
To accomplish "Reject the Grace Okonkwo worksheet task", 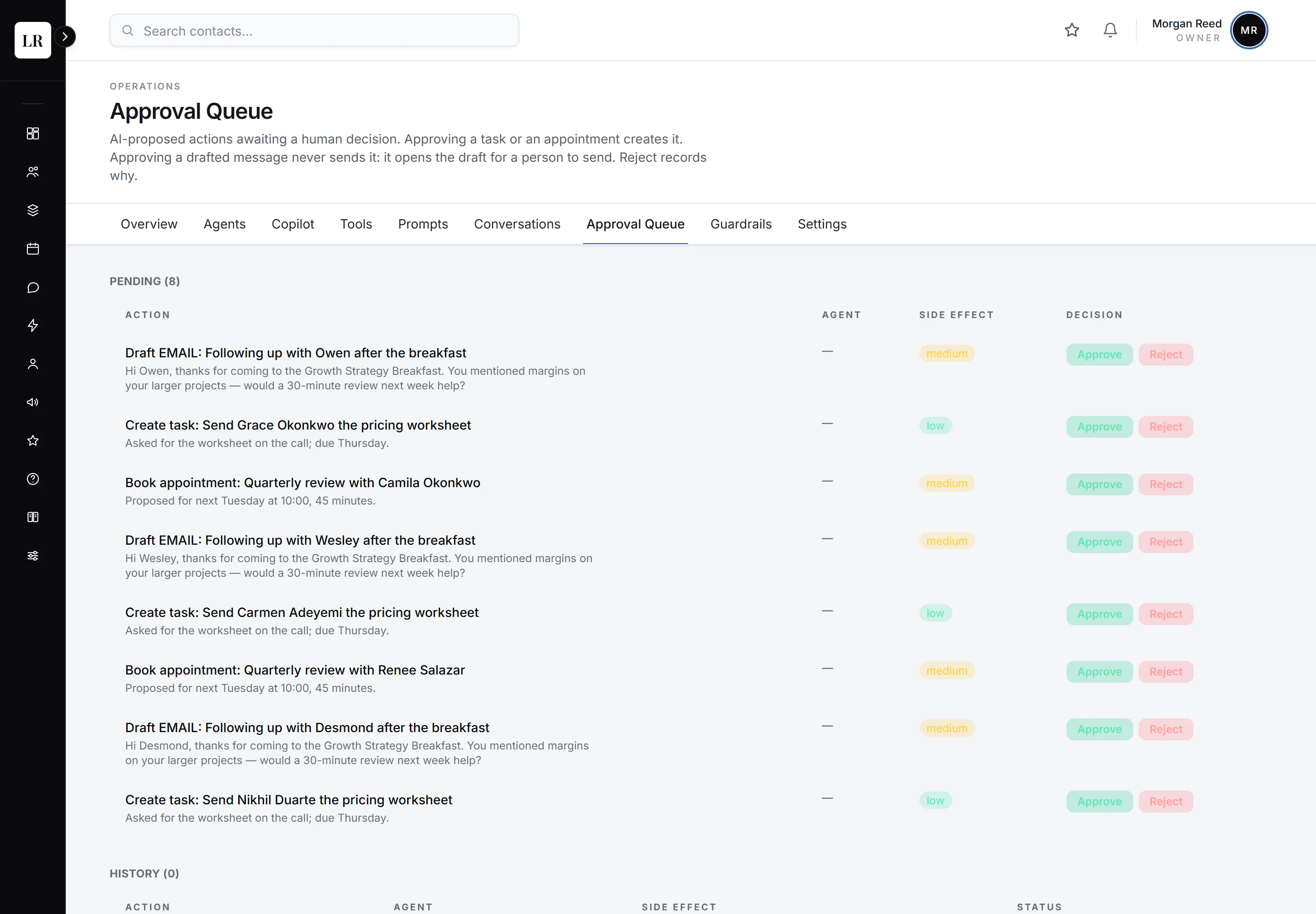I will tap(1165, 427).
